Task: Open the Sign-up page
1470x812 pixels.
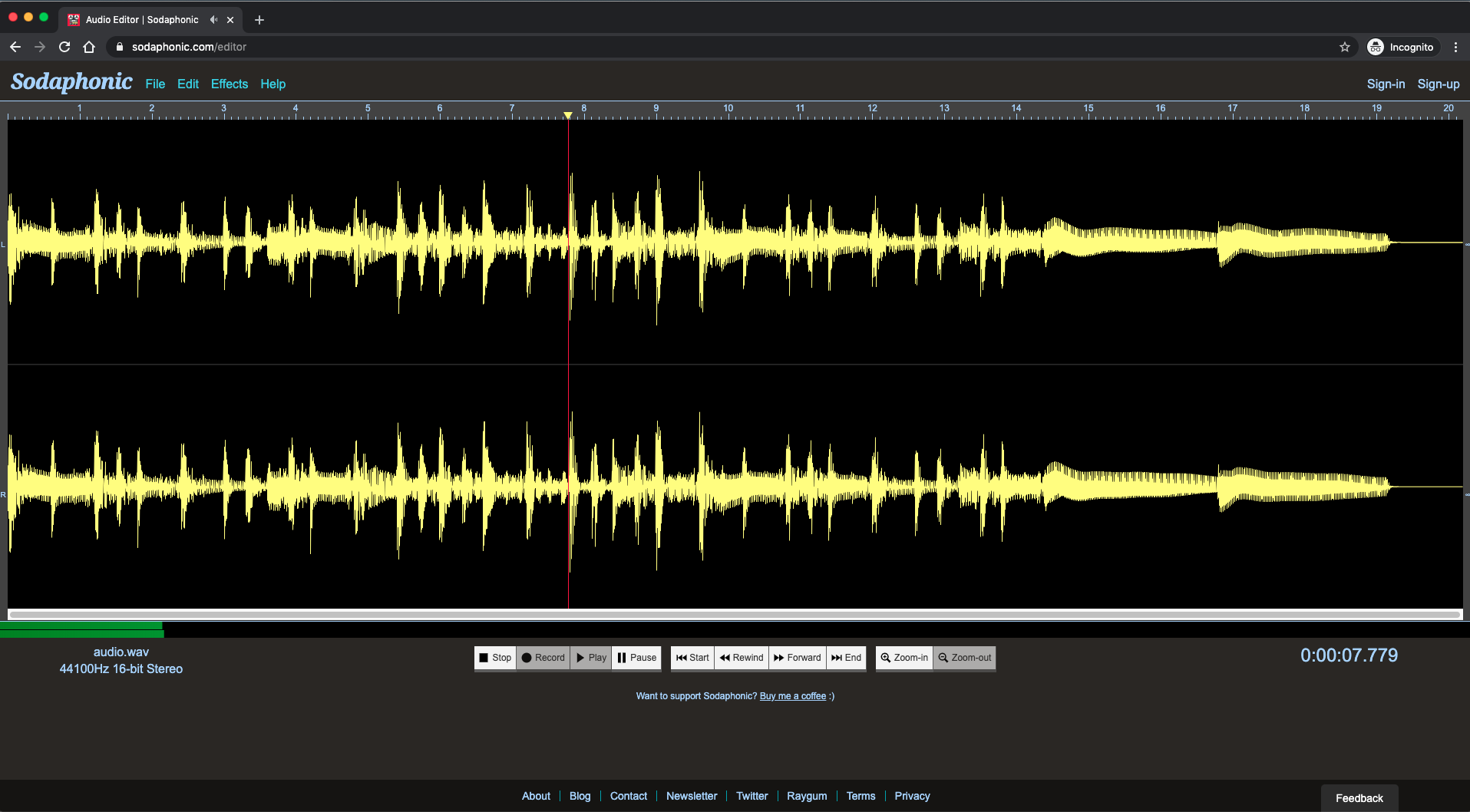Action: (1439, 84)
